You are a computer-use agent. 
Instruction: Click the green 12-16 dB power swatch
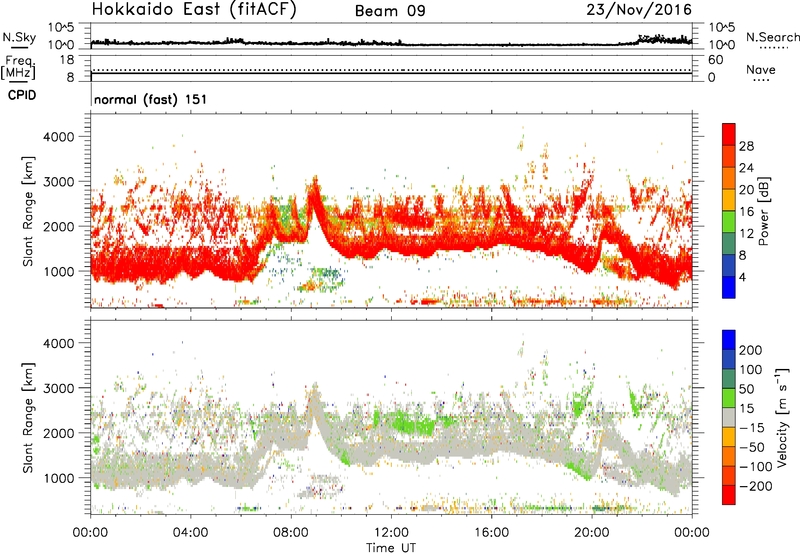point(728,222)
